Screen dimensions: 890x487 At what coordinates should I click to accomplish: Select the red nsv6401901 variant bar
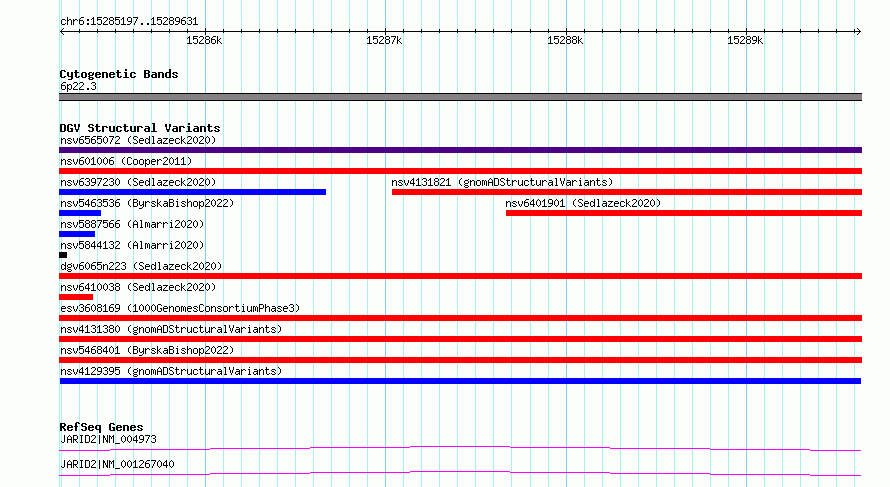[684, 213]
